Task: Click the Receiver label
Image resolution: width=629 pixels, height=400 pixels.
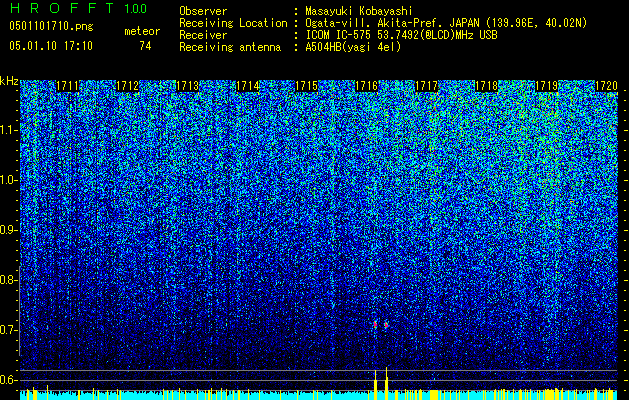Action: (203, 35)
